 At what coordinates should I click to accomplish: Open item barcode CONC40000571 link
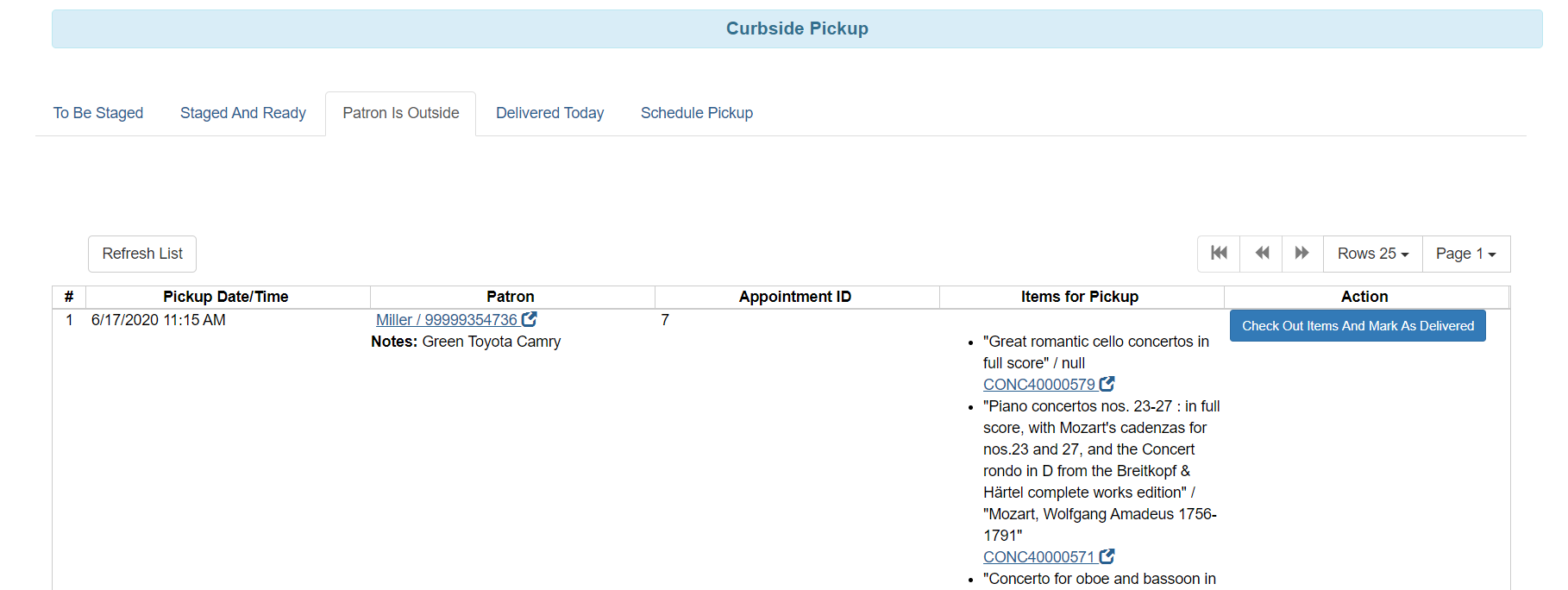point(1038,557)
